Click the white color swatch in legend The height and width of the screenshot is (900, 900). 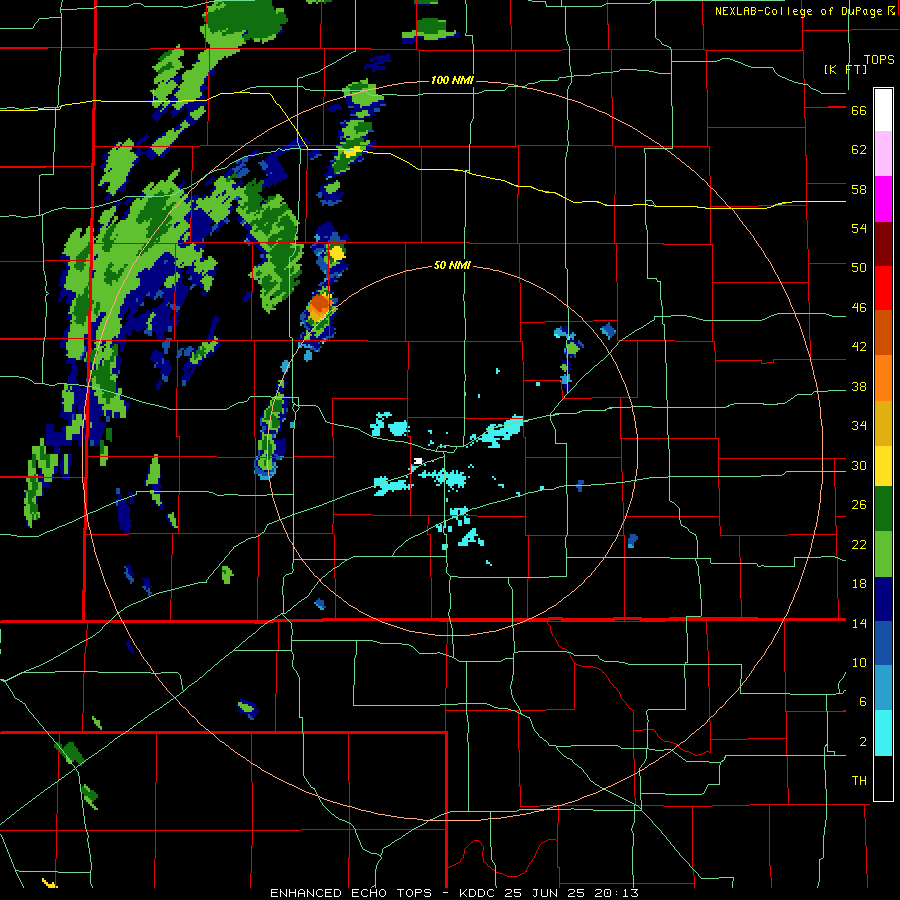coord(883,110)
